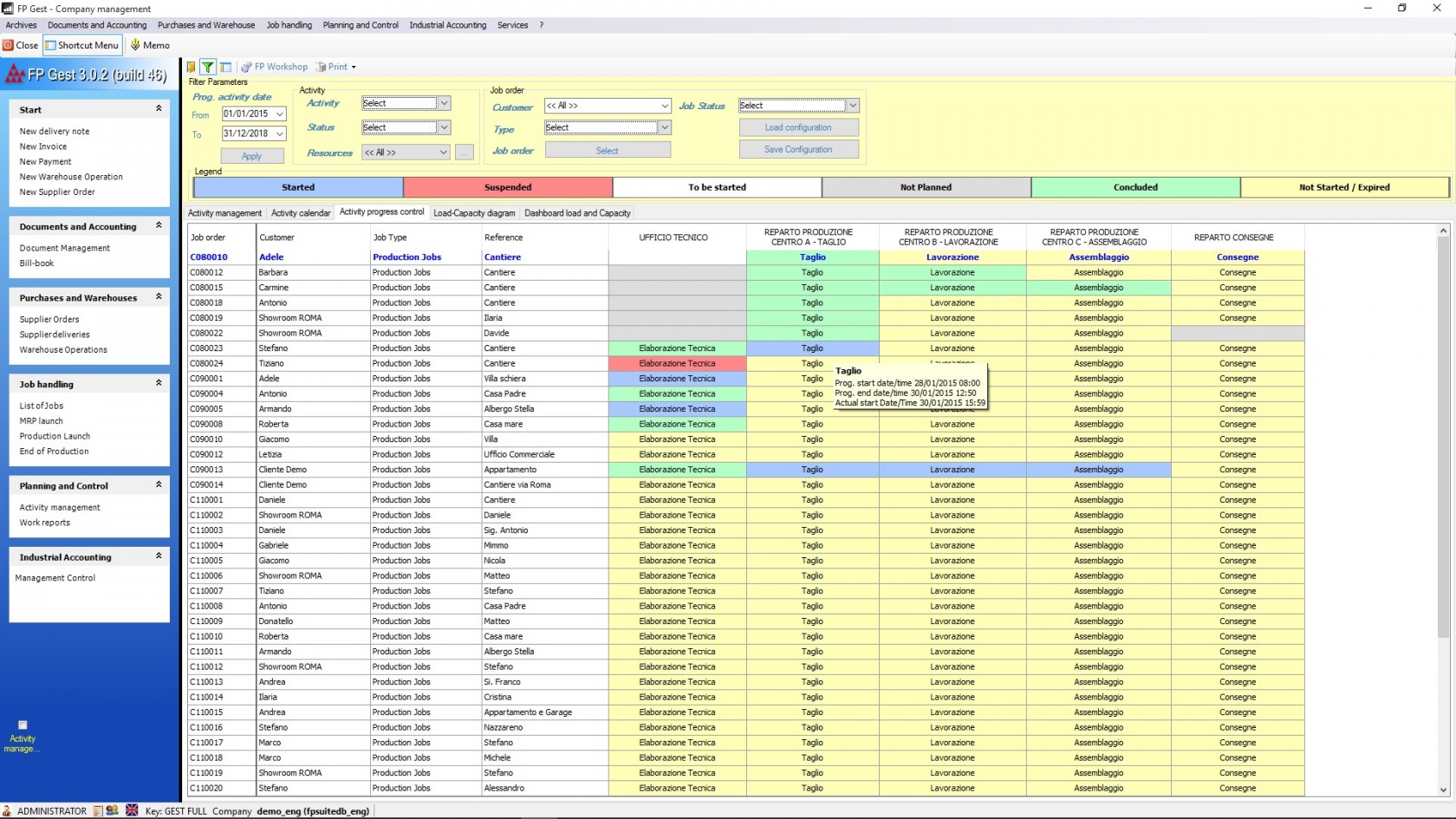1456x819 pixels.
Task: Click the Load configuration button
Action: click(x=798, y=127)
